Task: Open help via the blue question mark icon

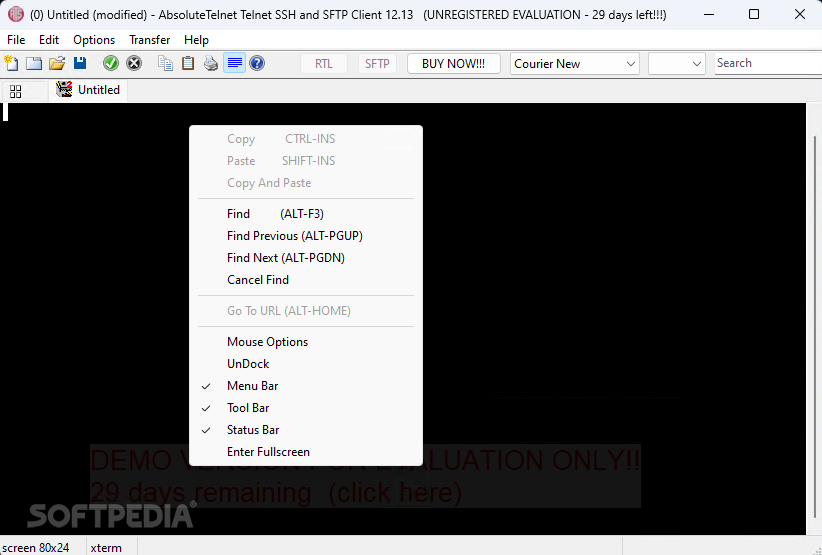Action: pyautogui.click(x=257, y=63)
